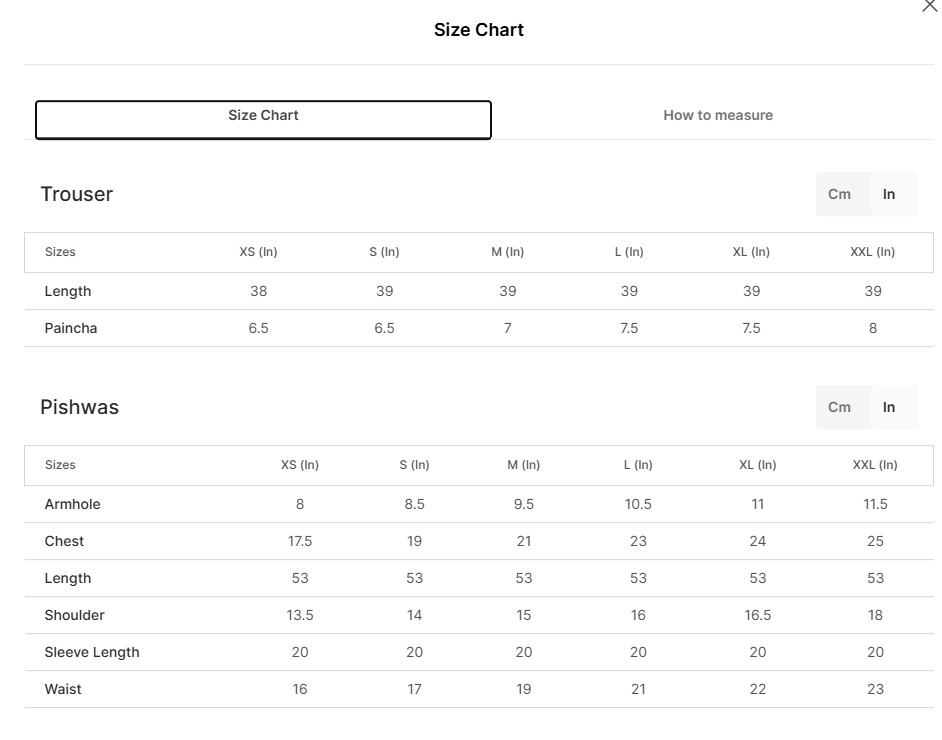Select In units for Pishwas table
This screenshot has height=740, width=942.
[x=889, y=407]
